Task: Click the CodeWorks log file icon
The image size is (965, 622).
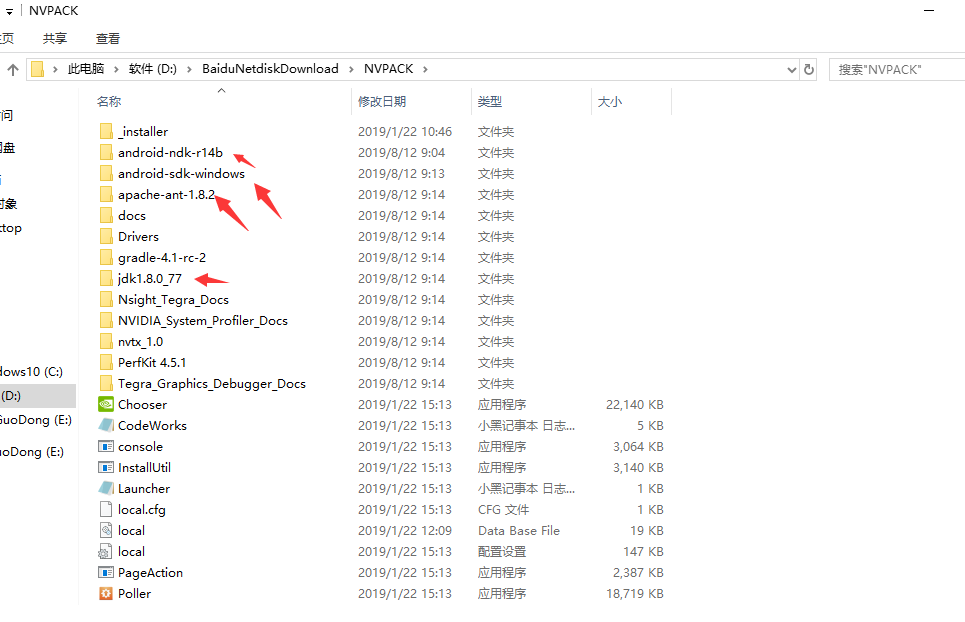Action: (106, 425)
